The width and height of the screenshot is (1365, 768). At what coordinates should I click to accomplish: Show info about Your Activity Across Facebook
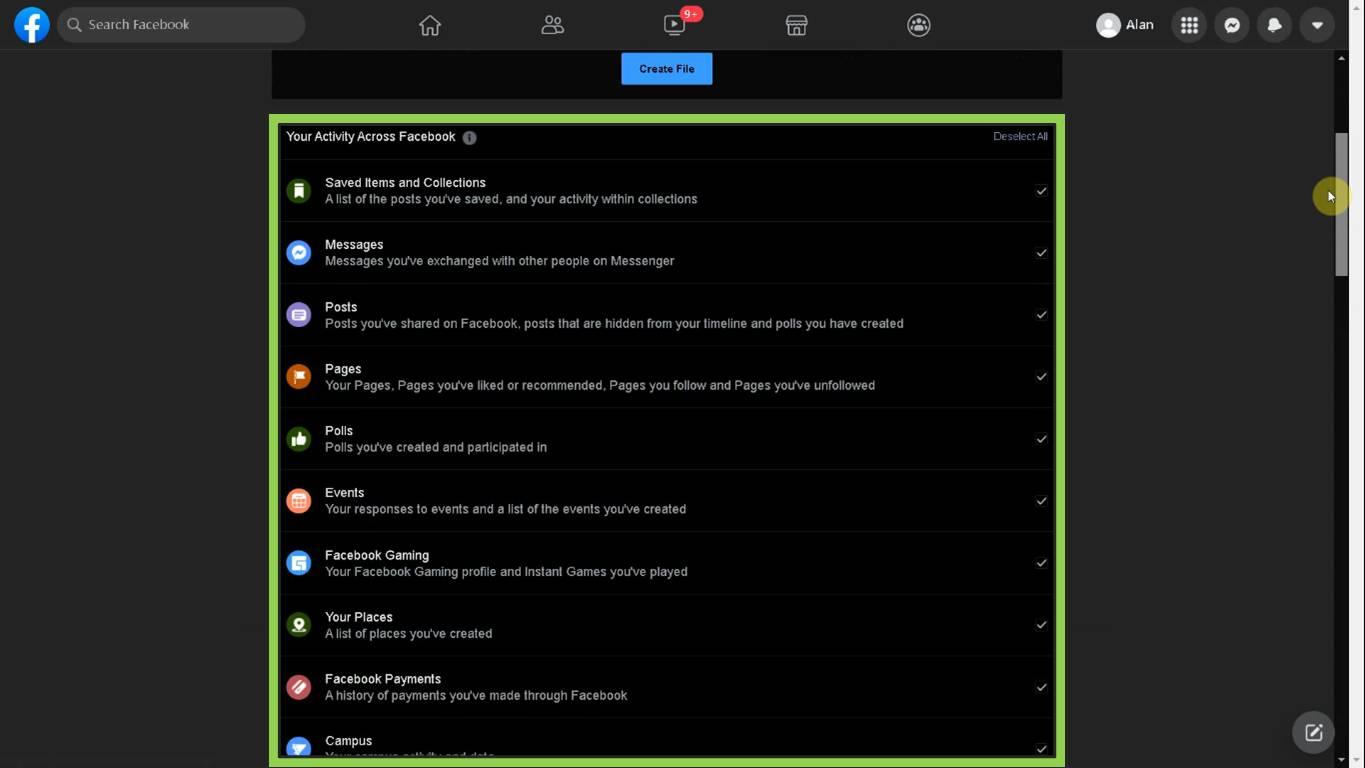point(469,138)
